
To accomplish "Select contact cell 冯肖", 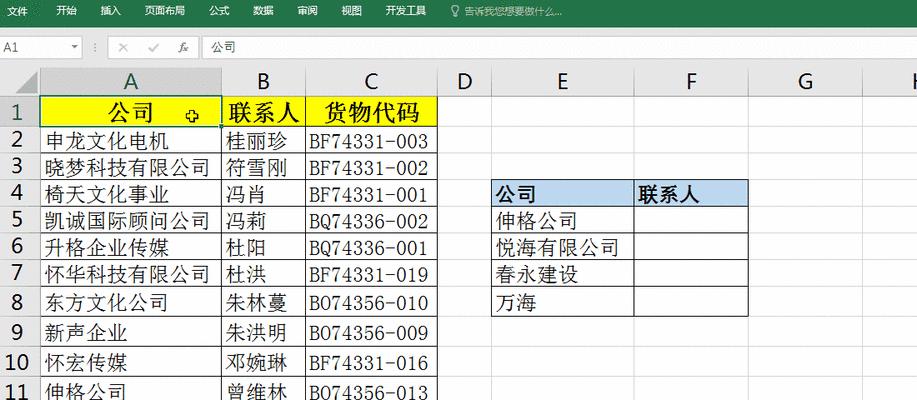I will pyautogui.click(x=264, y=194).
